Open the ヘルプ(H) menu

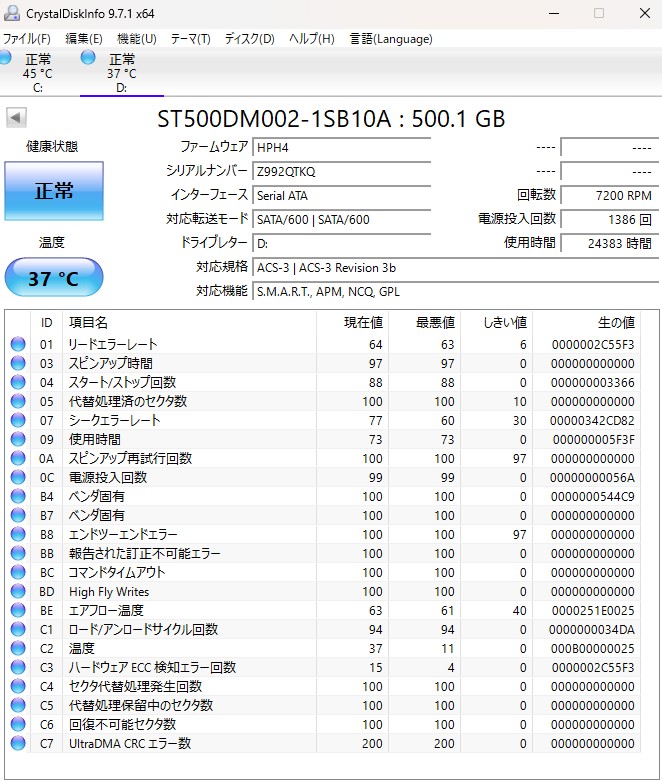coord(312,39)
